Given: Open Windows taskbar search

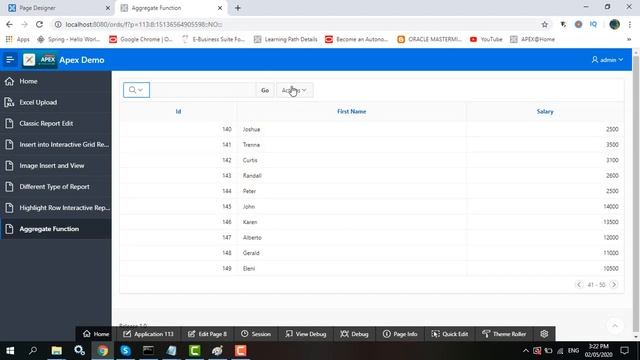Looking at the screenshot, I should click(x=33, y=351).
